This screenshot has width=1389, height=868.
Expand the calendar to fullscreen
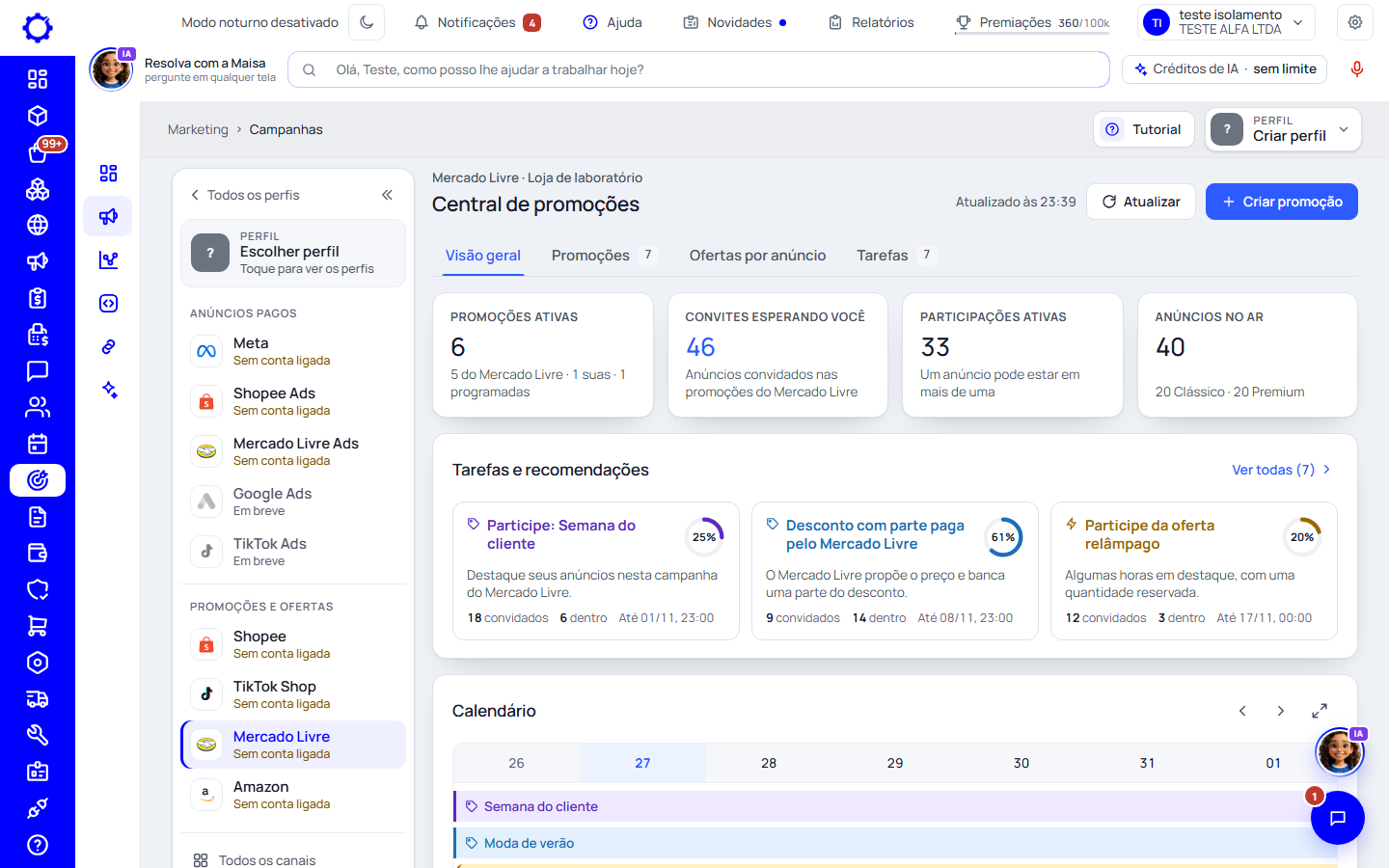click(x=1320, y=711)
